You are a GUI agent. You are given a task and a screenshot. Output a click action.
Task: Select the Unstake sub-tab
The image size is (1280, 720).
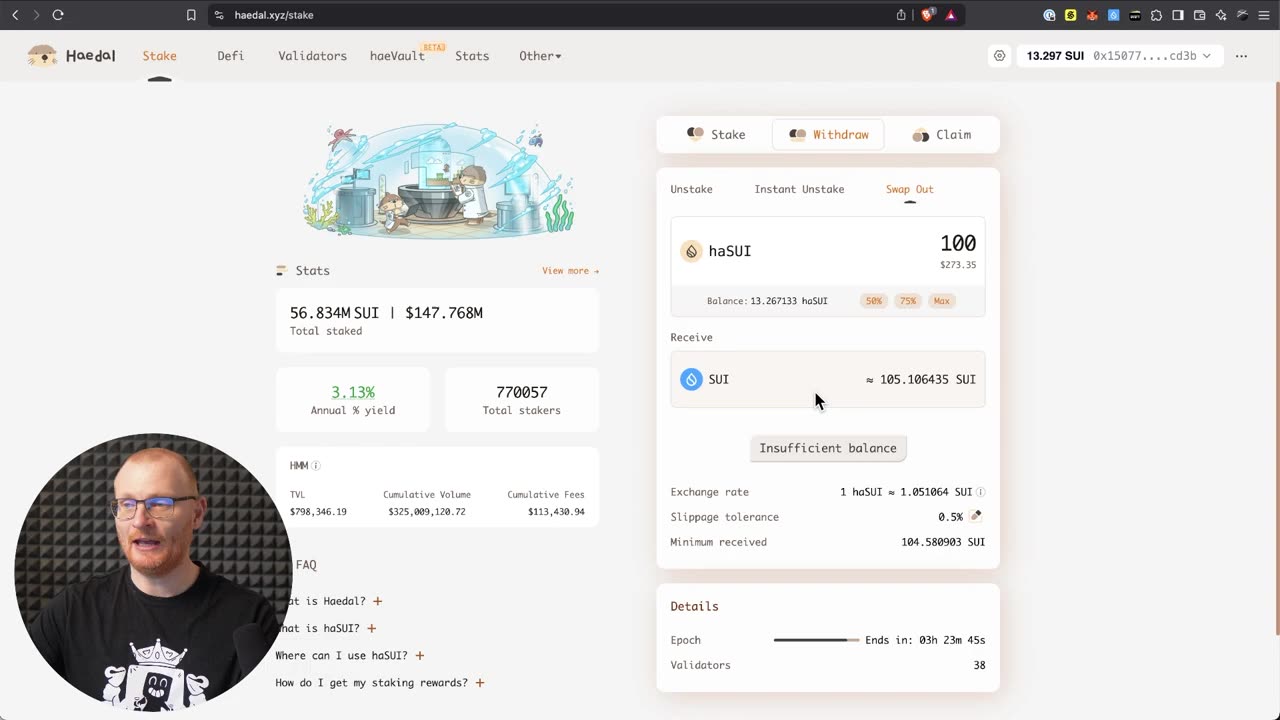coord(691,189)
